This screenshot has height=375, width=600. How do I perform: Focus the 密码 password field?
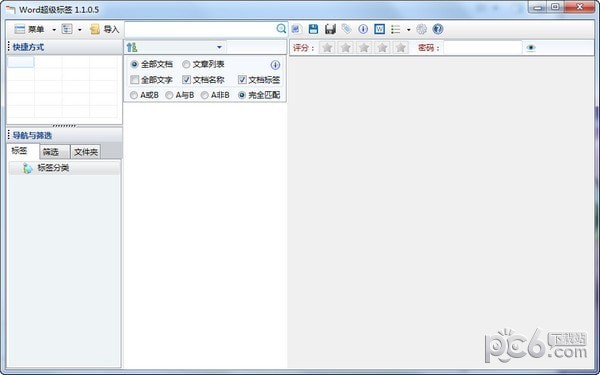pyautogui.click(x=483, y=48)
